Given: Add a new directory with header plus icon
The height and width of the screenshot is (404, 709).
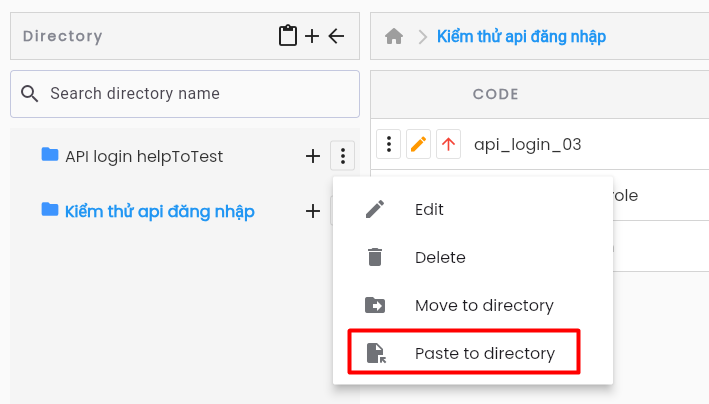Looking at the screenshot, I should tap(312, 36).
